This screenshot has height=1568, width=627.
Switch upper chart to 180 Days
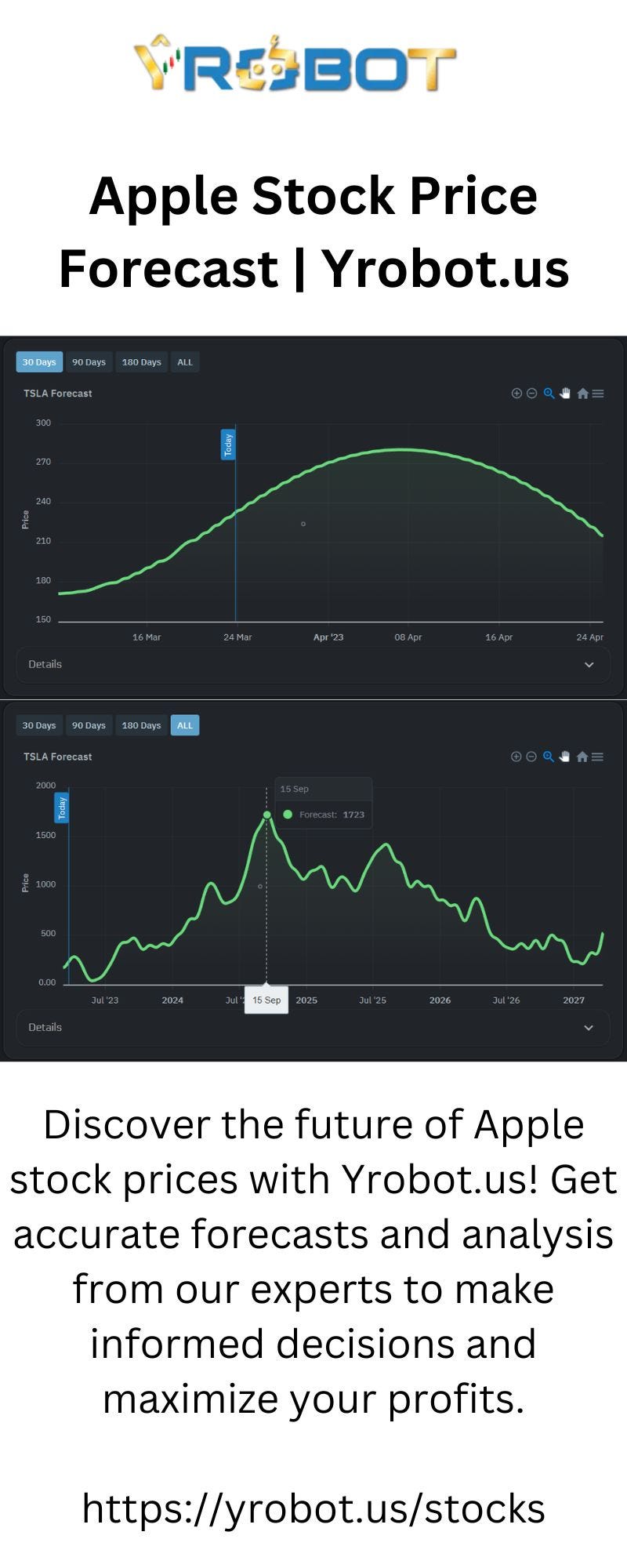141,362
